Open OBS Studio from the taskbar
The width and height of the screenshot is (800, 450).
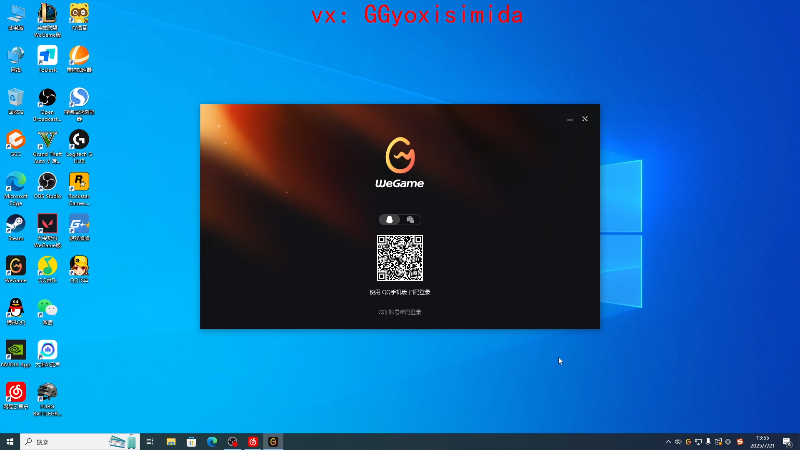click(232, 441)
